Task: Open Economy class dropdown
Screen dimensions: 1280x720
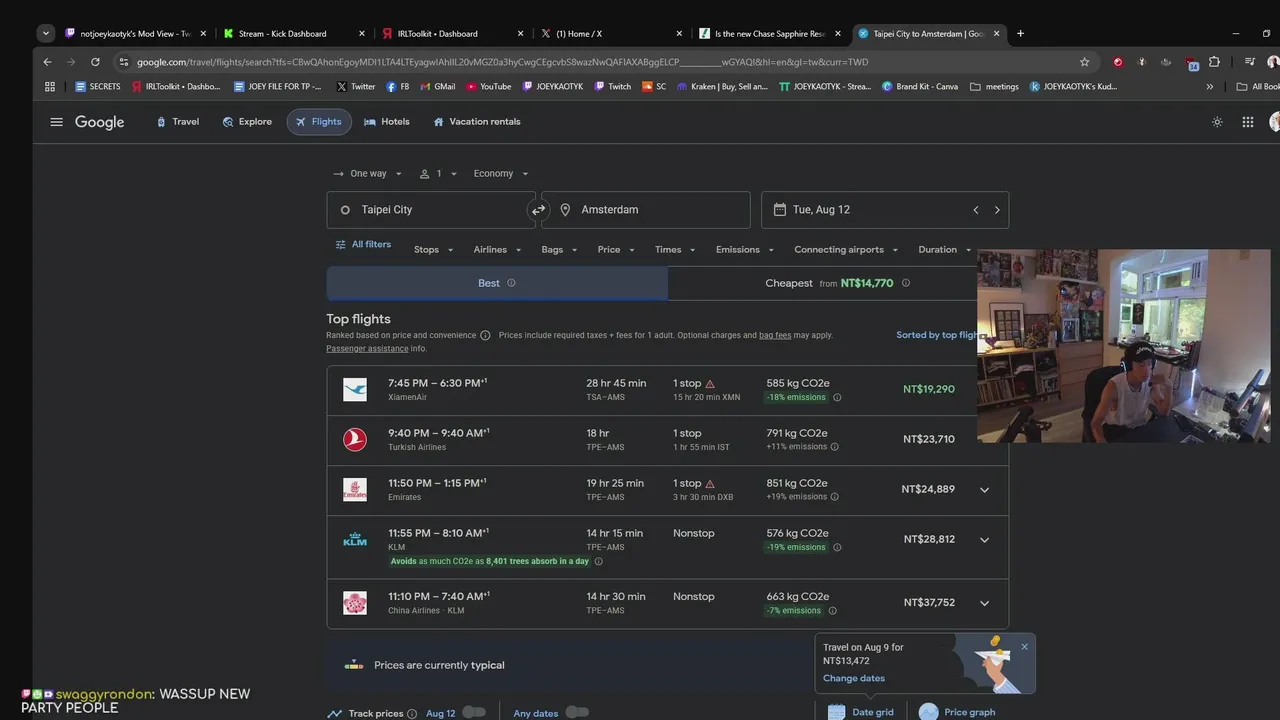Action: (x=501, y=174)
